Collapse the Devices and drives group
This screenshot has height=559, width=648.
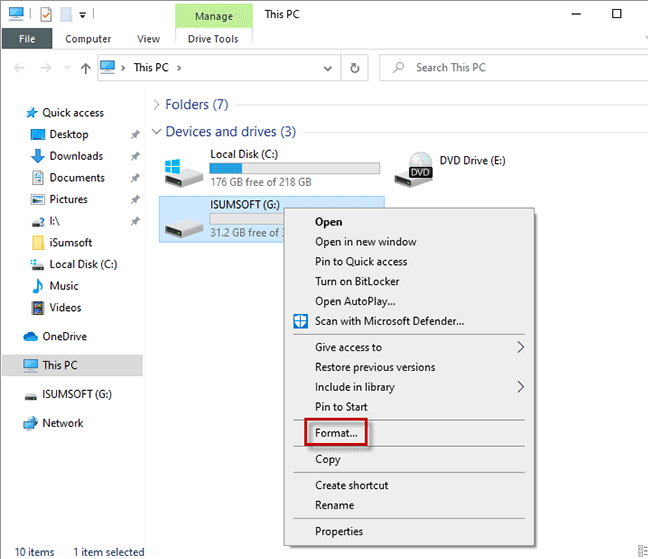coord(156,132)
